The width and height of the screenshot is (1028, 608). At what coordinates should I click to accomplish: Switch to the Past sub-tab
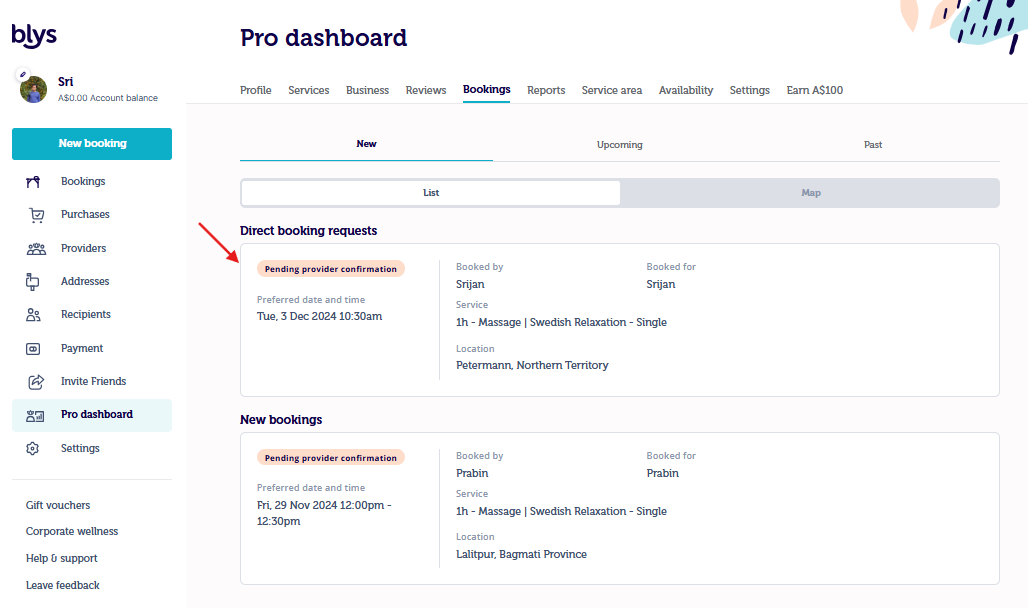[873, 144]
